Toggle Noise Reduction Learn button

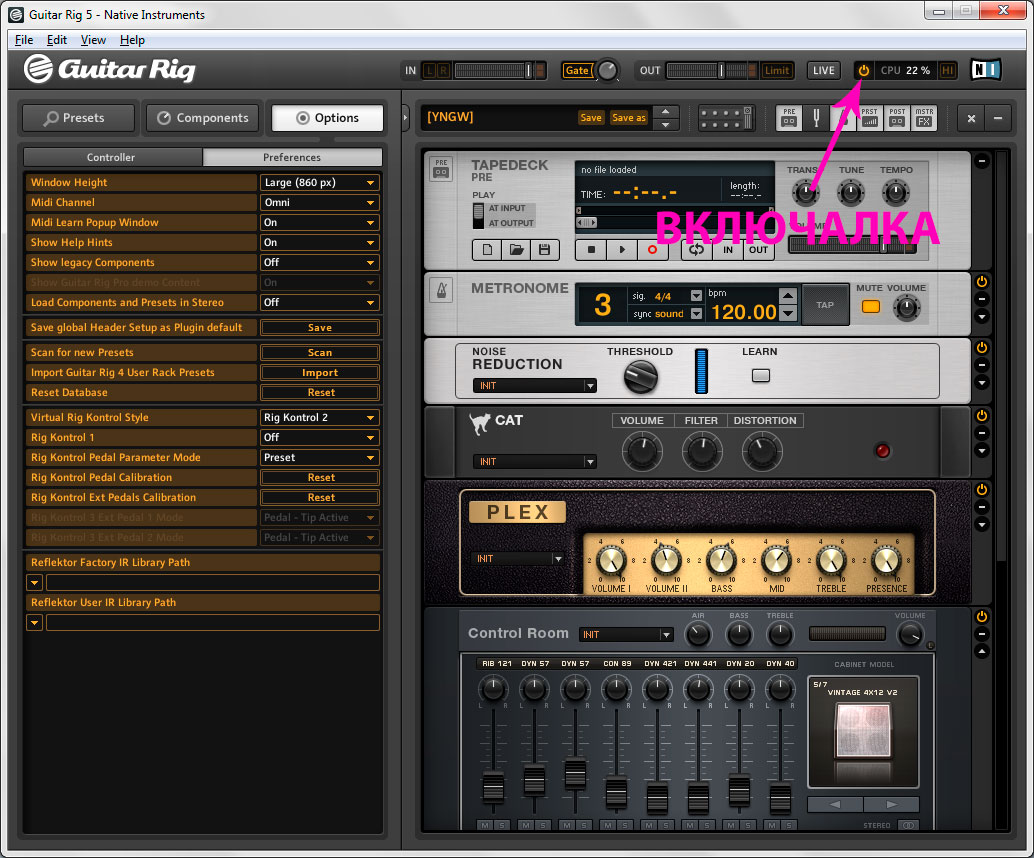click(x=761, y=376)
